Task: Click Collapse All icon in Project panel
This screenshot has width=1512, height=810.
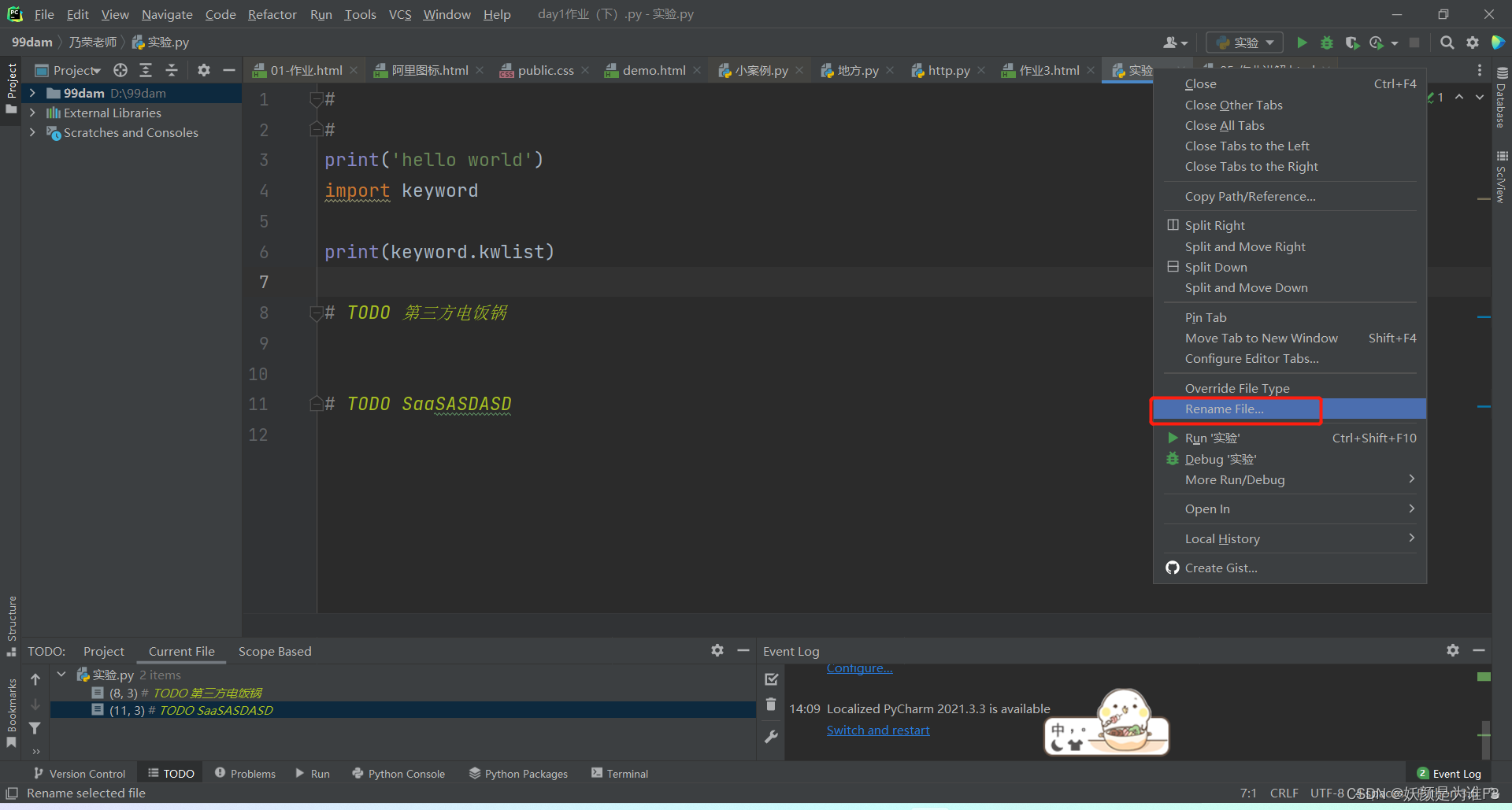Action: pos(171,70)
